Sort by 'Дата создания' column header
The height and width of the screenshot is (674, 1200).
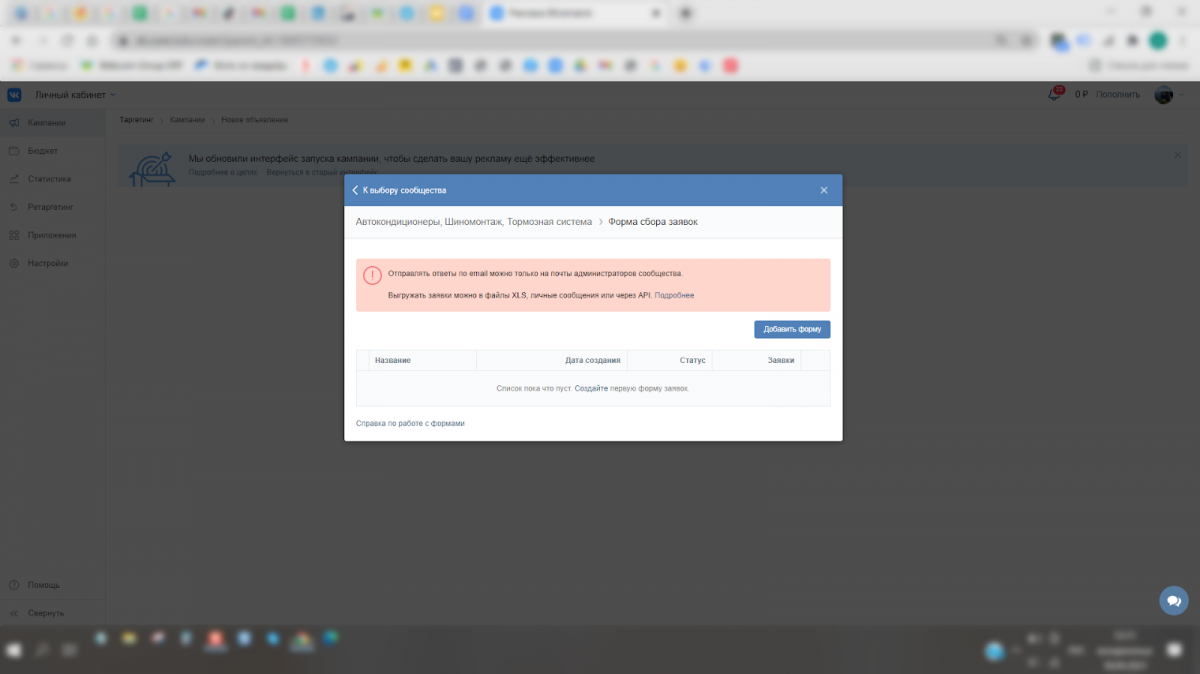click(592, 360)
